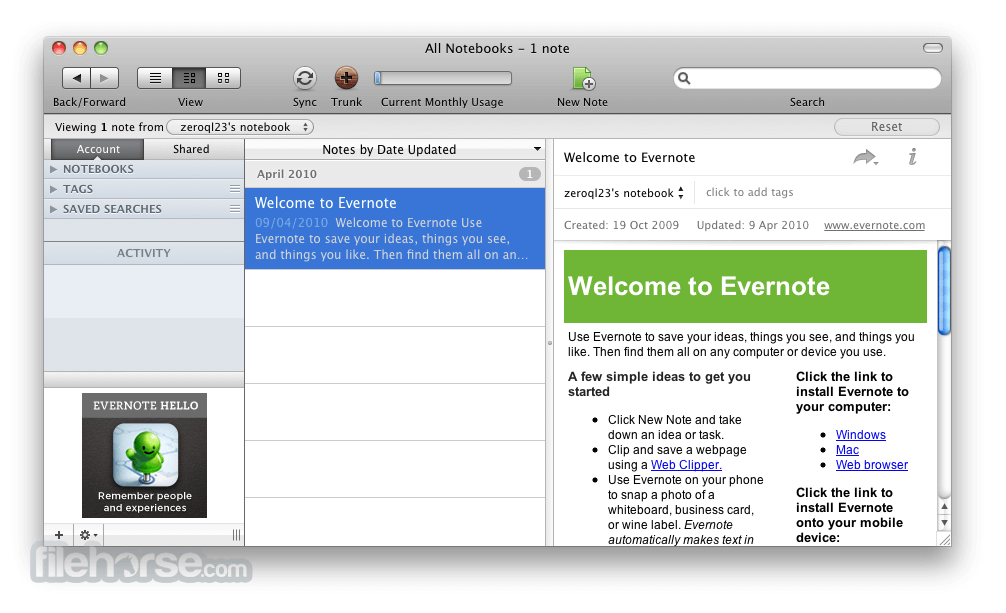Image resolution: width=1006 pixels, height=613 pixels.
Task: Click the green Welcome to Evernote banner
Action: 745,286
